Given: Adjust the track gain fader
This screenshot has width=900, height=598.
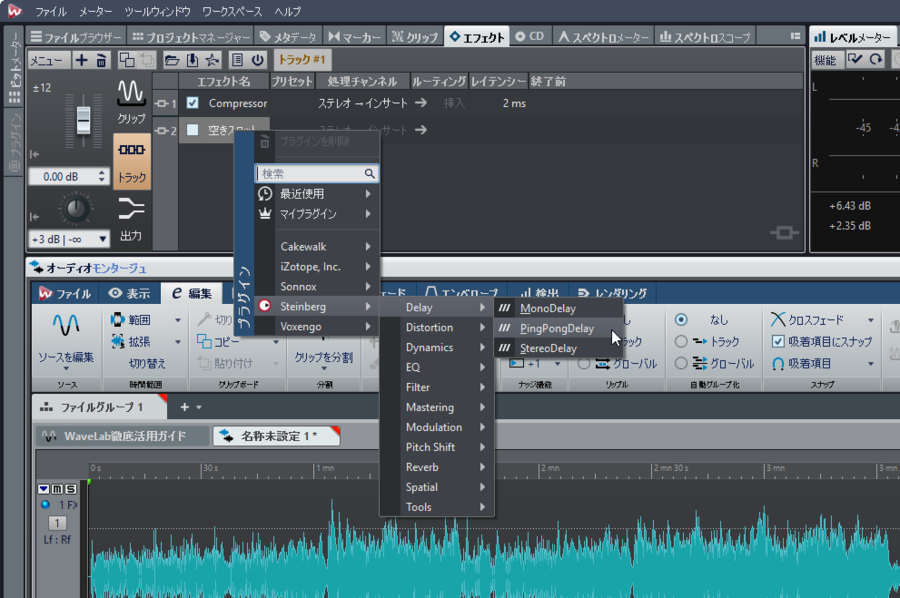Looking at the screenshot, I should click(83, 119).
